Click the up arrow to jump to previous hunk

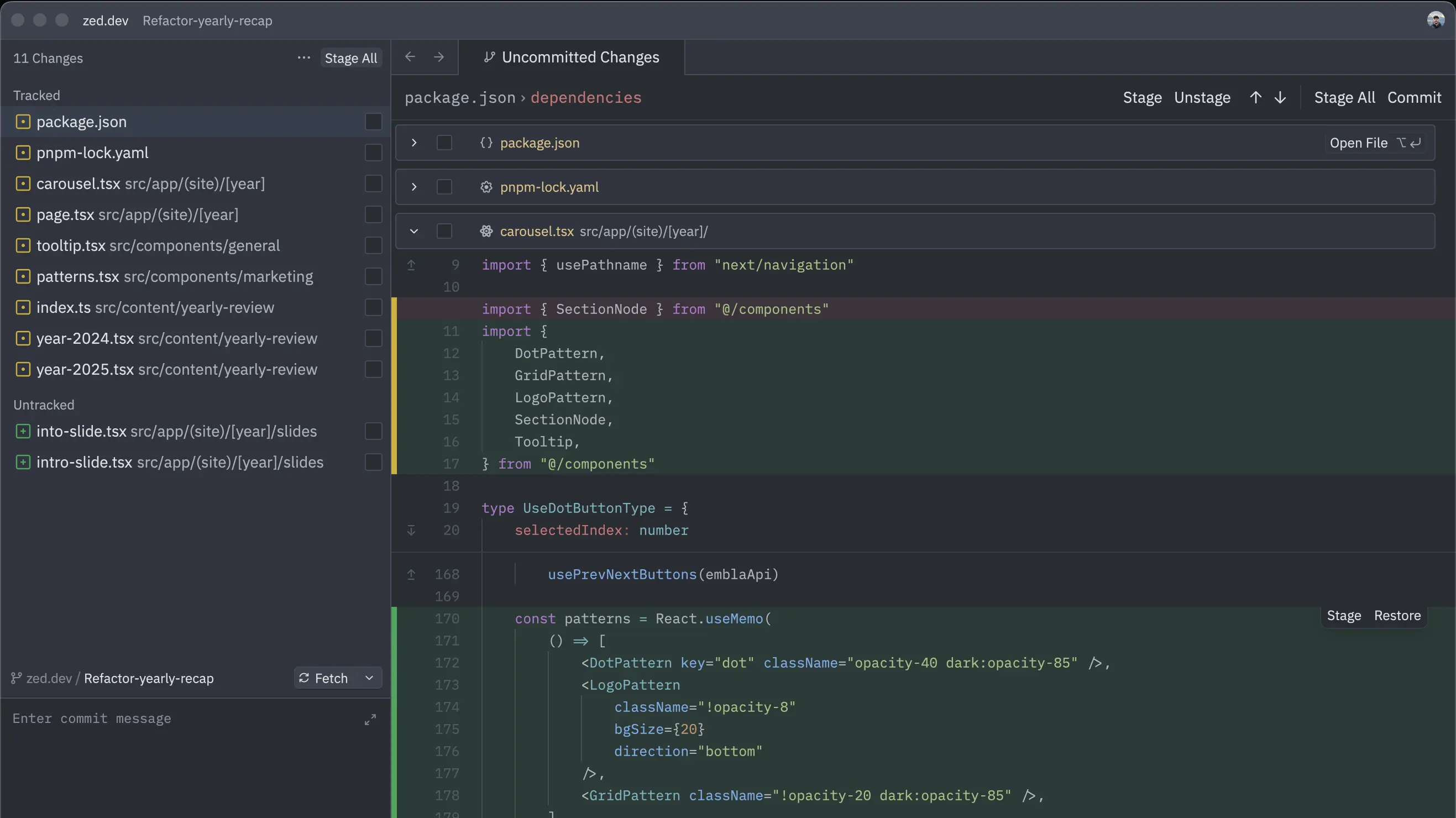coord(1255,97)
